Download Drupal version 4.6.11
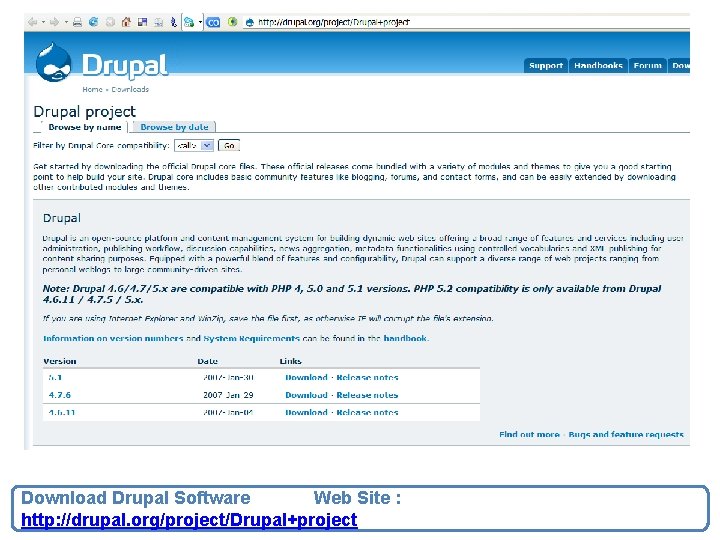This screenshot has height=540, width=720. pyautogui.click(x=306, y=412)
